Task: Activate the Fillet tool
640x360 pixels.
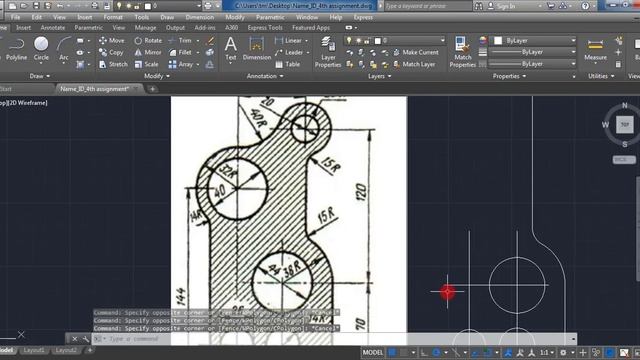Action: (180, 52)
